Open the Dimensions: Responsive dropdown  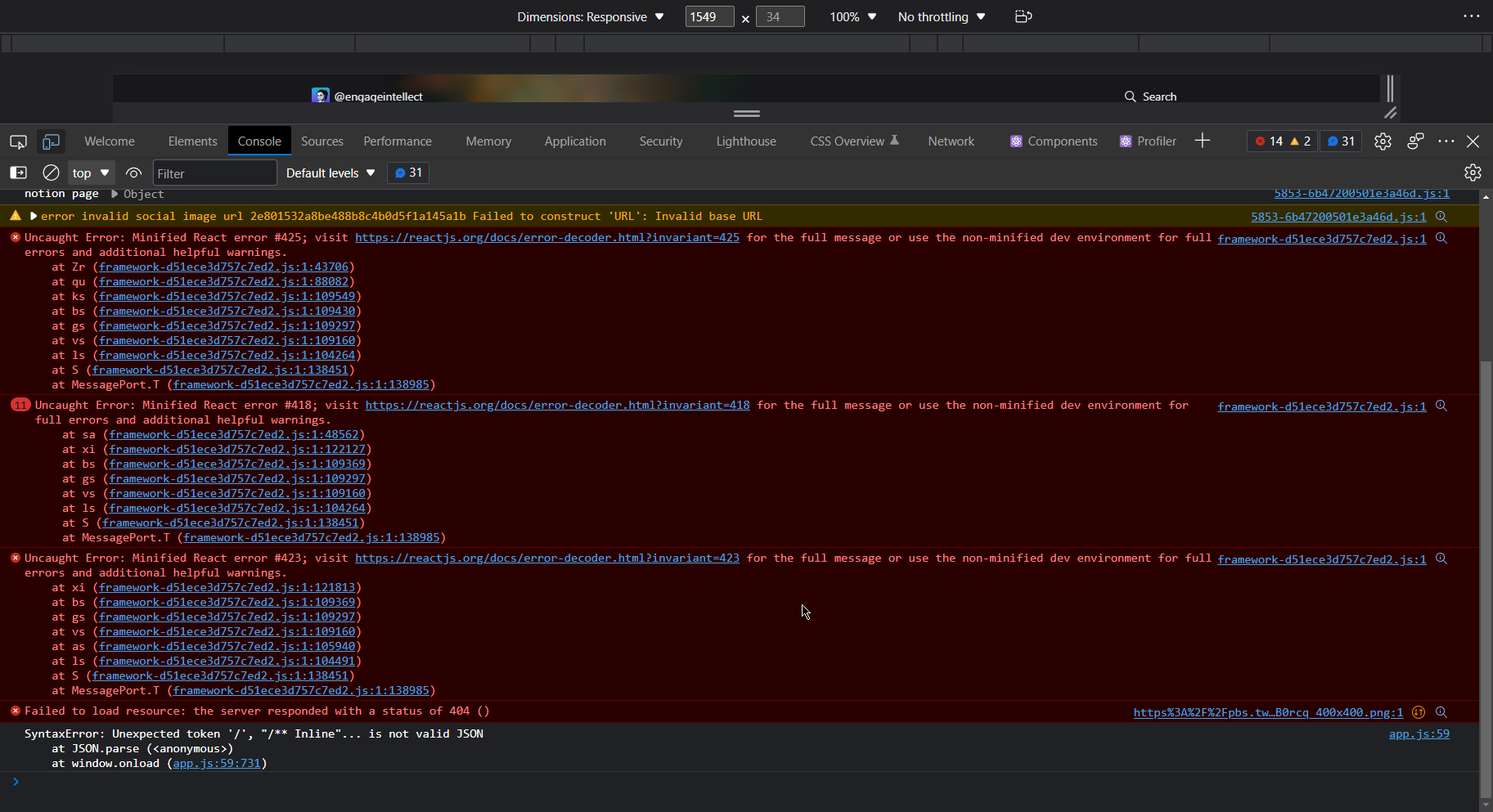tap(590, 16)
